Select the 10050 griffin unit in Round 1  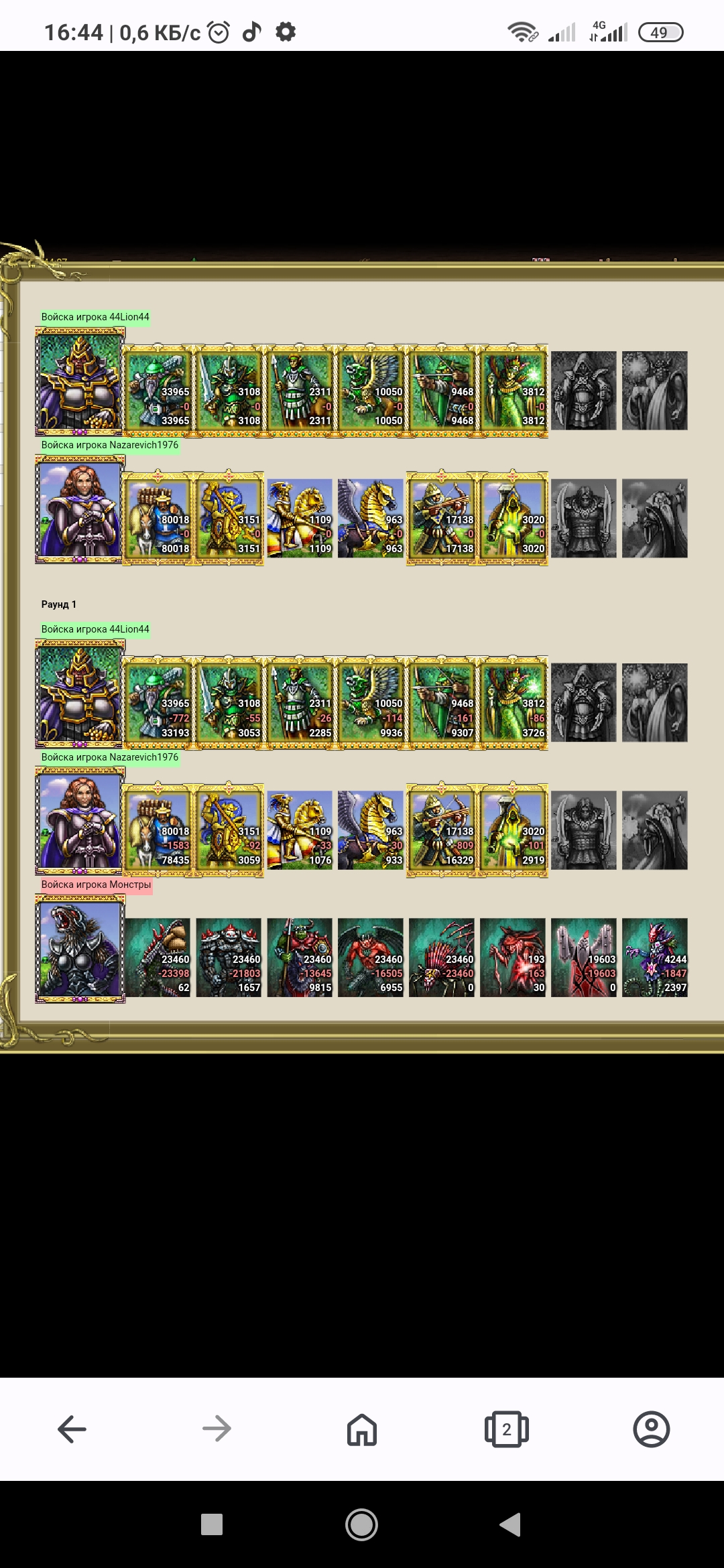tap(371, 703)
